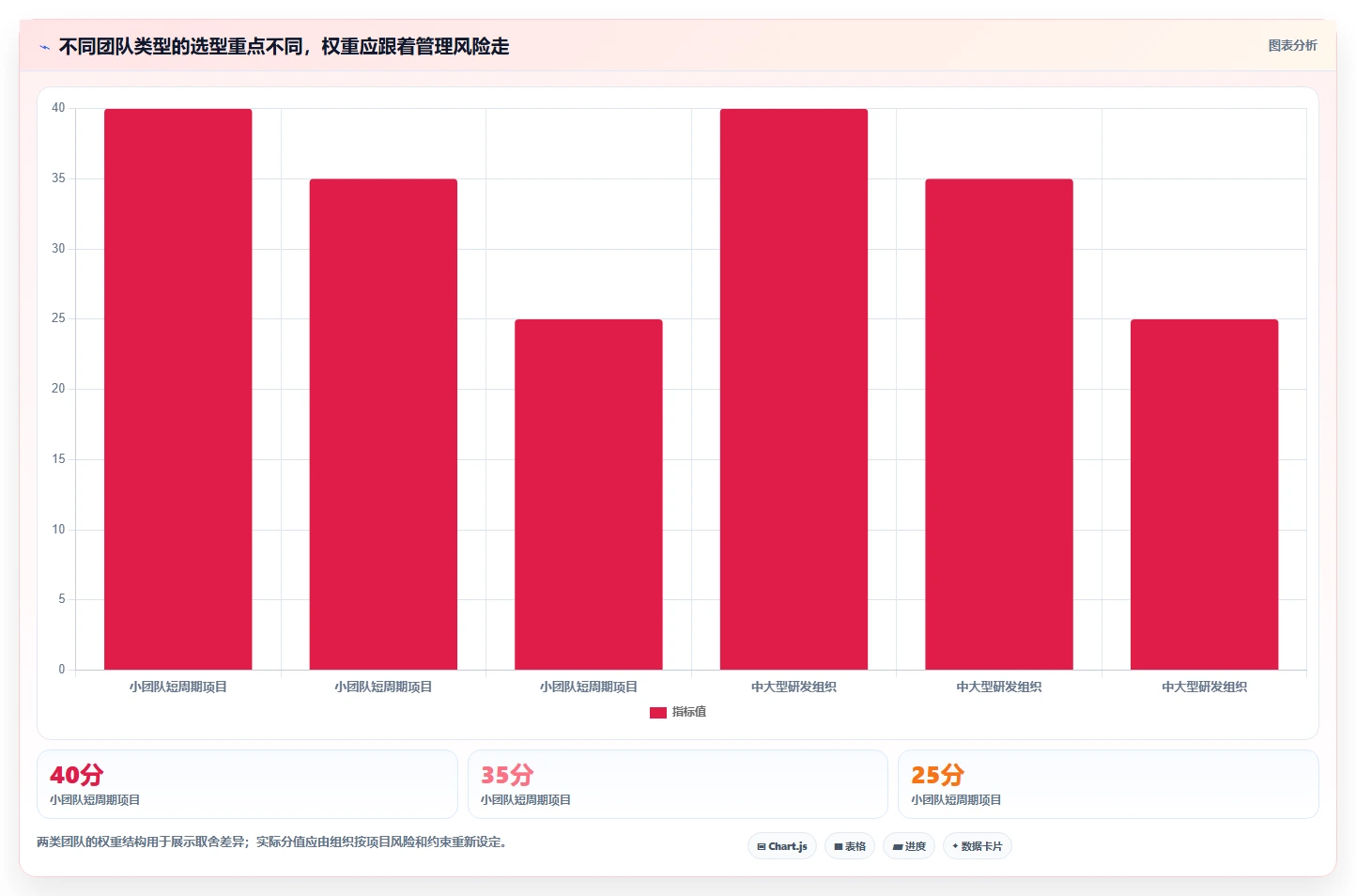
Task: Select the 40分 stat card
Action: [x=247, y=784]
